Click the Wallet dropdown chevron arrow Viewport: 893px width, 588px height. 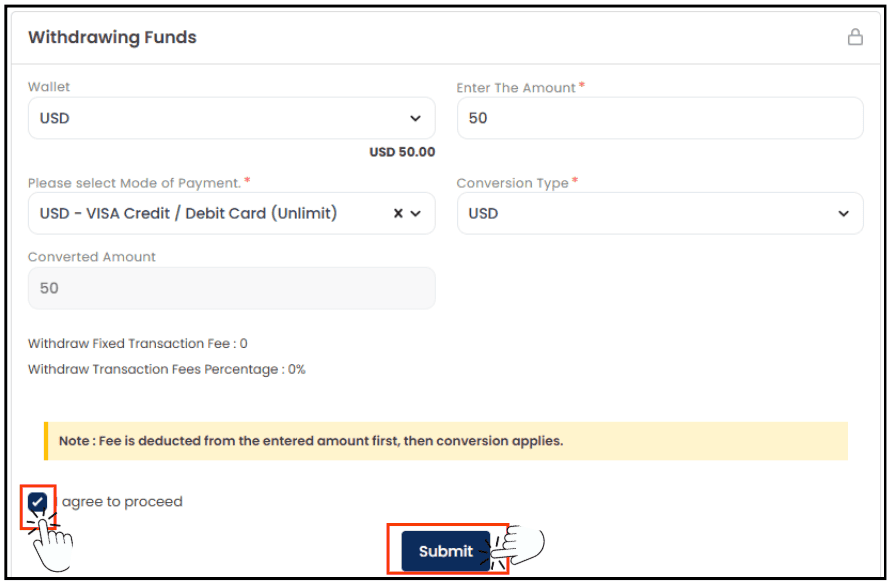pos(415,118)
